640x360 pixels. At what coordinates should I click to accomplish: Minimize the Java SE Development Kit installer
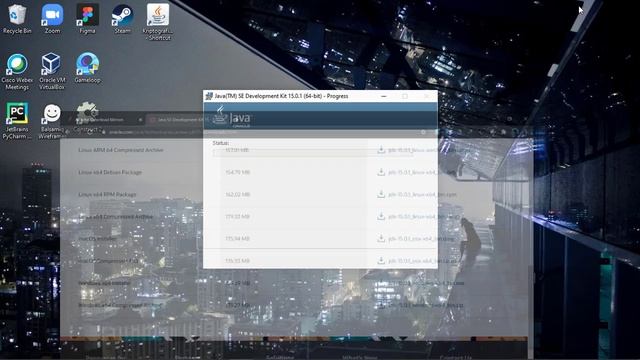(384, 96)
